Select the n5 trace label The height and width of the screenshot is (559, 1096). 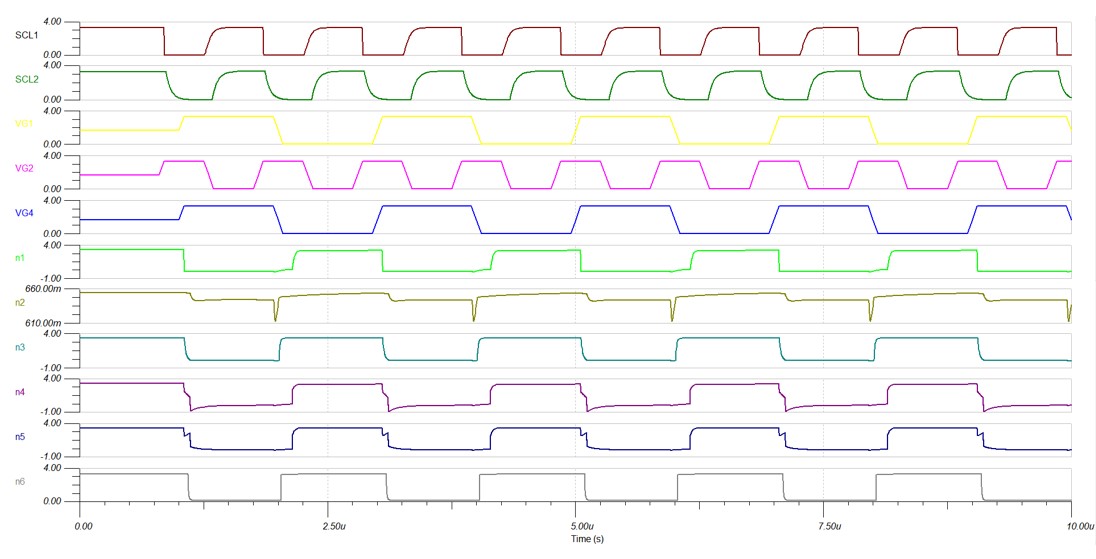[20, 436]
